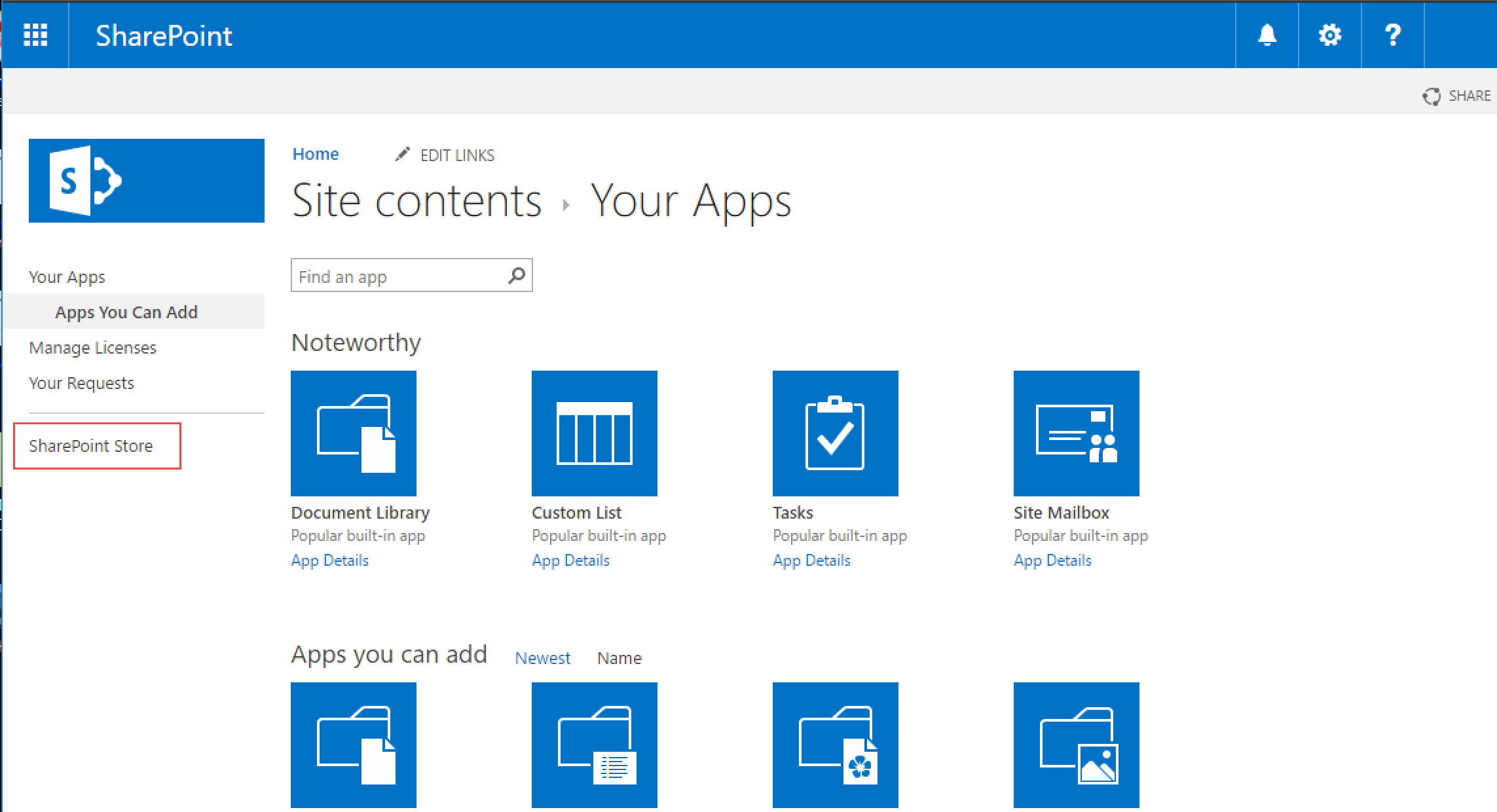Image resolution: width=1497 pixels, height=812 pixels.
Task: Click the Share button
Action: coord(1459,96)
